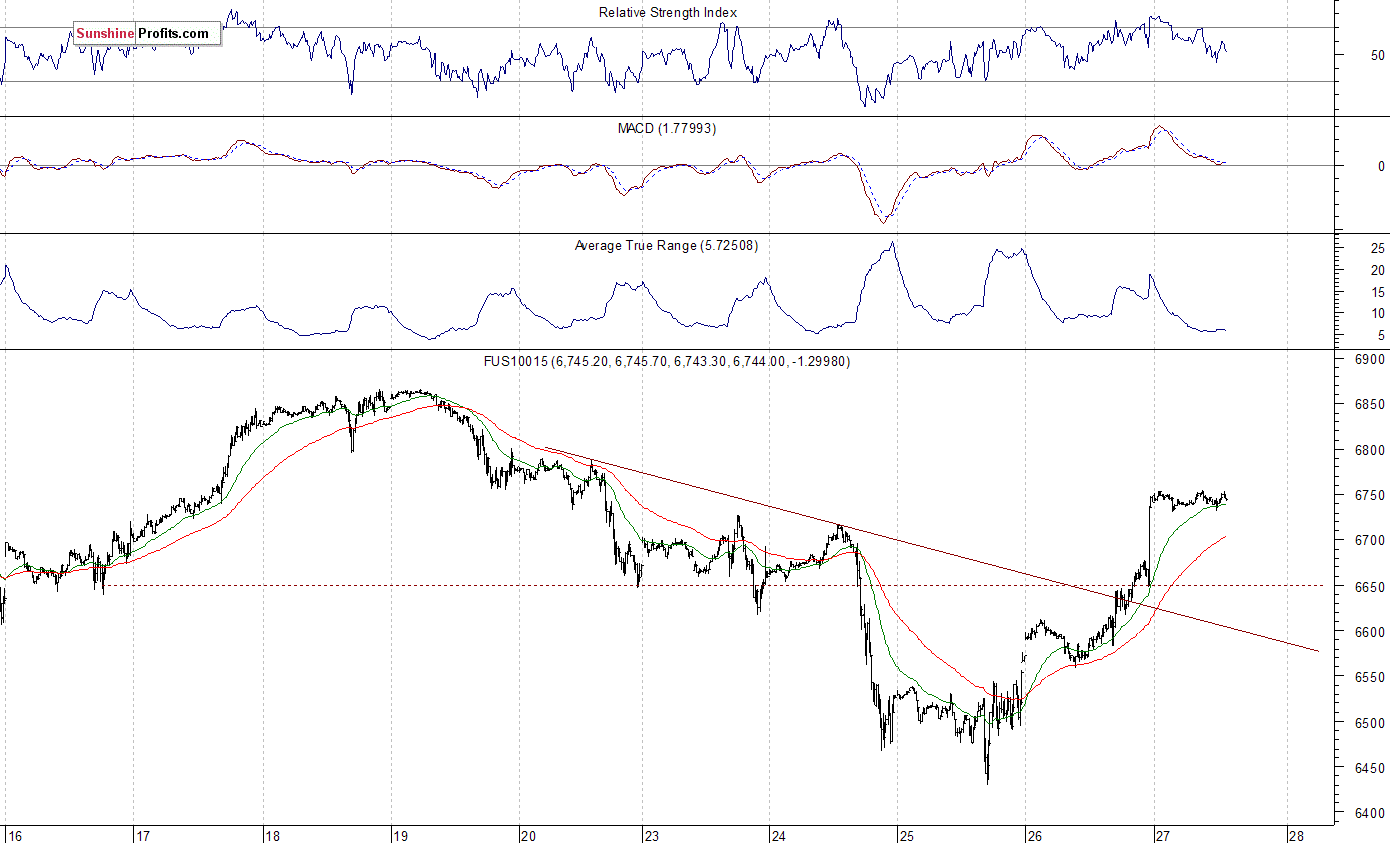Click the ATR axis value 15
This screenshot has height=843, width=1390.
click(x=1378, y=292)
